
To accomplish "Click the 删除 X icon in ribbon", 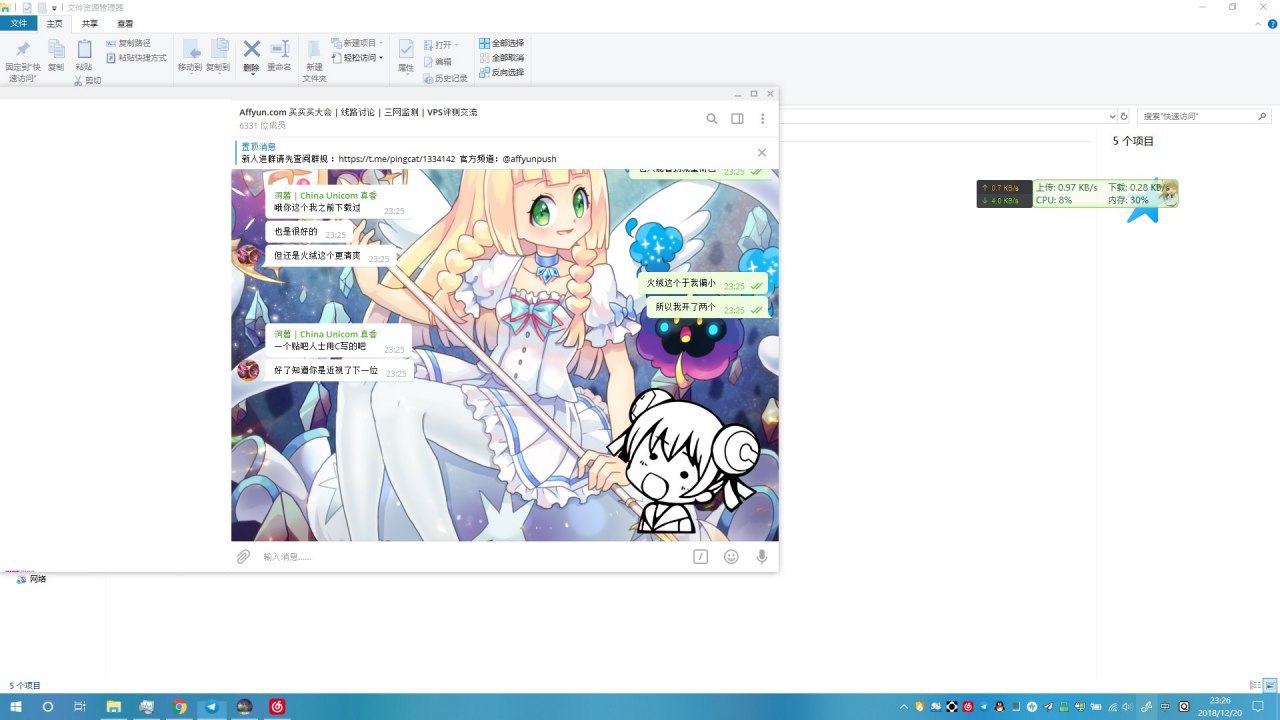I will click(251, 48).
